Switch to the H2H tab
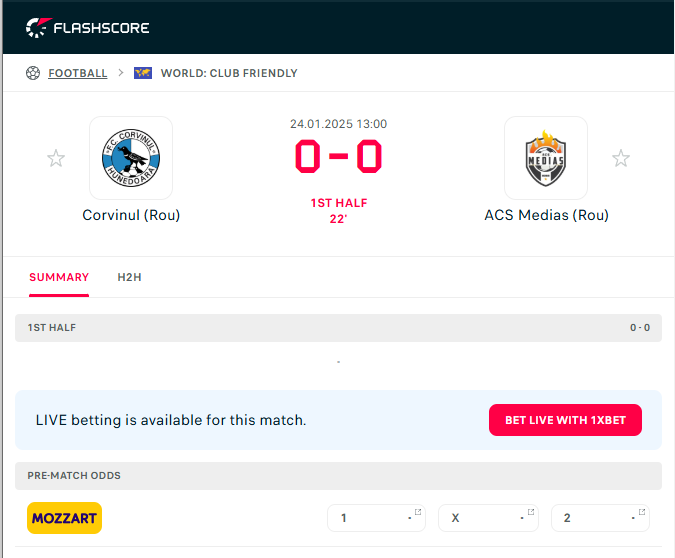This screenshot has width=675, height=558. tap(130, 277)
